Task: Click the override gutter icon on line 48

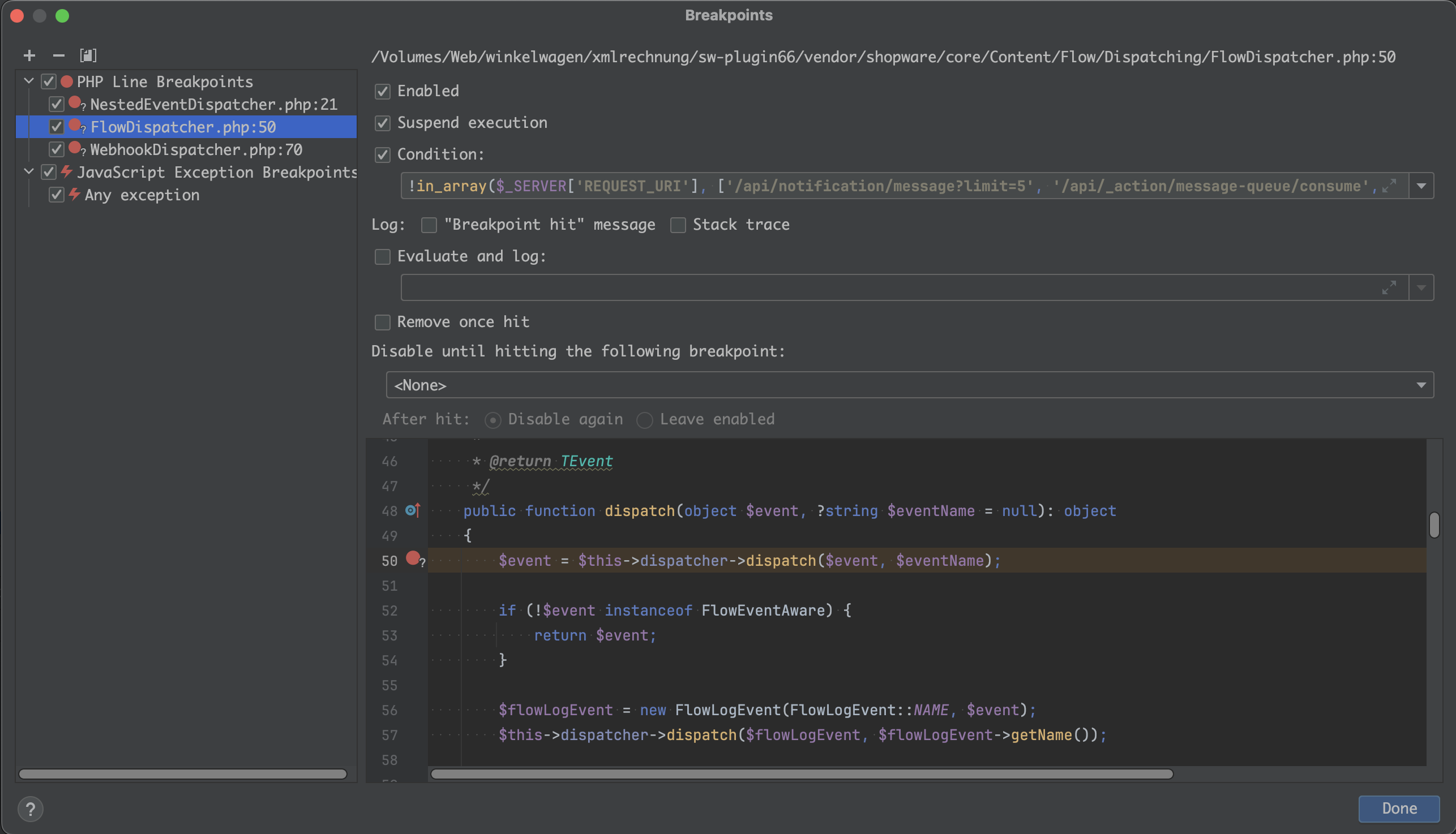Action: [413, 510]
